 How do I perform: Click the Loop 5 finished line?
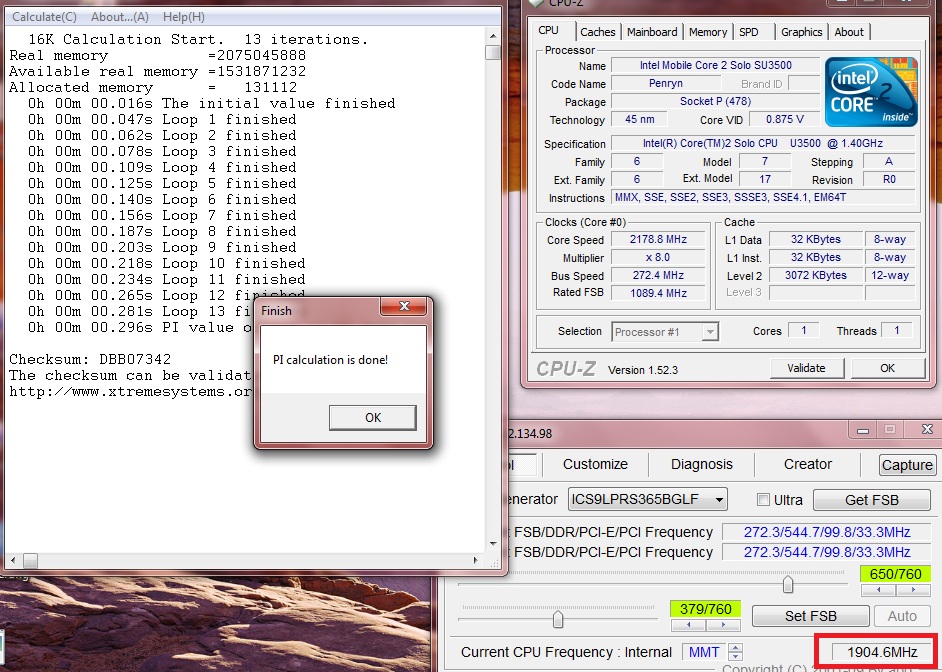pyautogui.click(x=162, y=183)
